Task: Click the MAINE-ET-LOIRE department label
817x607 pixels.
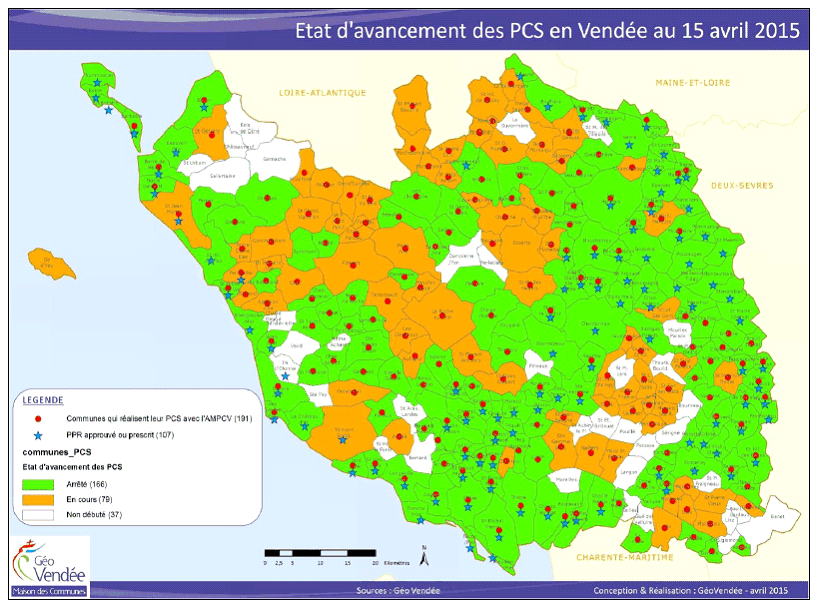Action: point(692,82)
